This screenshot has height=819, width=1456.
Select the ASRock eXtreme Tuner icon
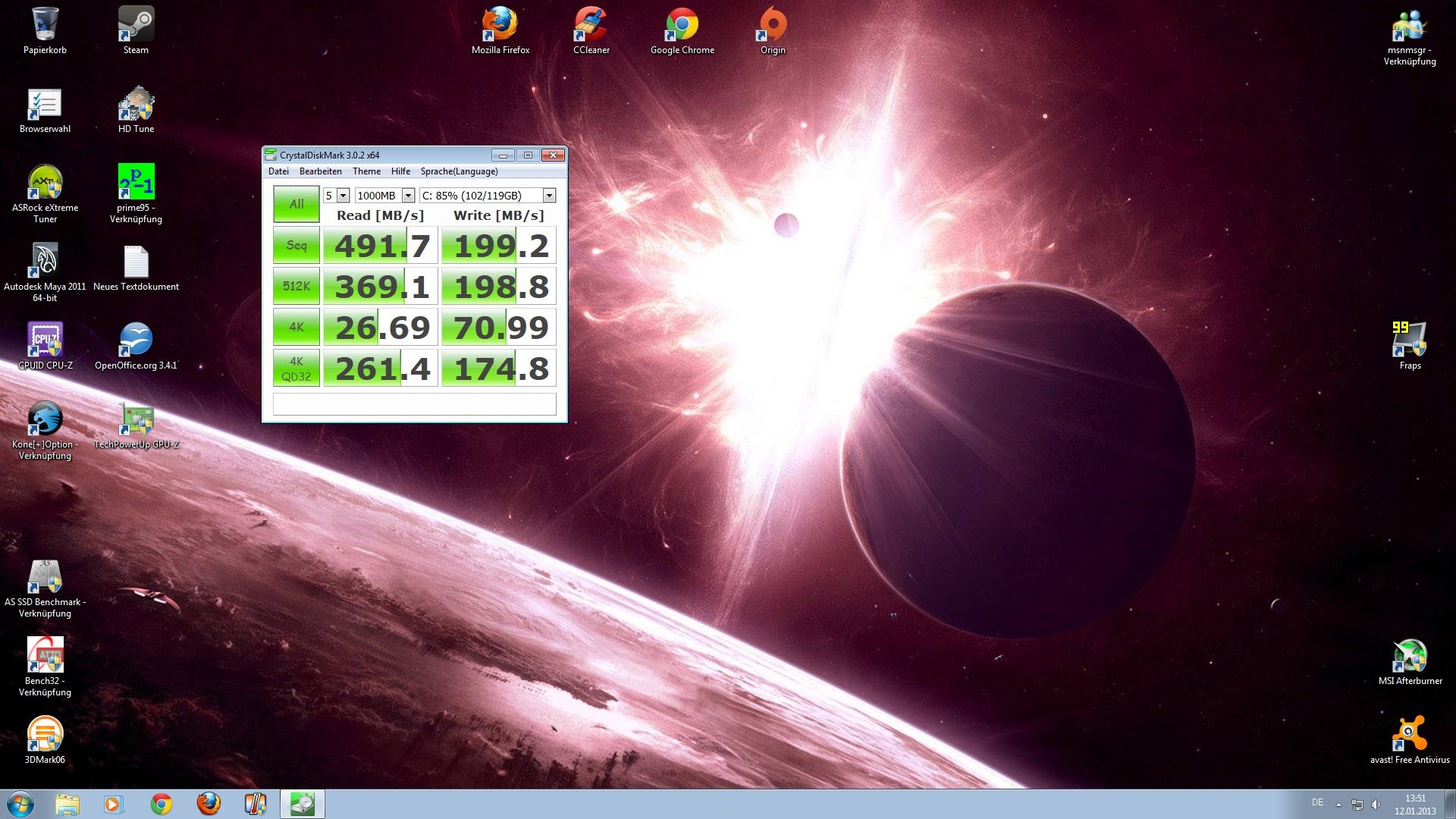pos(45,193)
